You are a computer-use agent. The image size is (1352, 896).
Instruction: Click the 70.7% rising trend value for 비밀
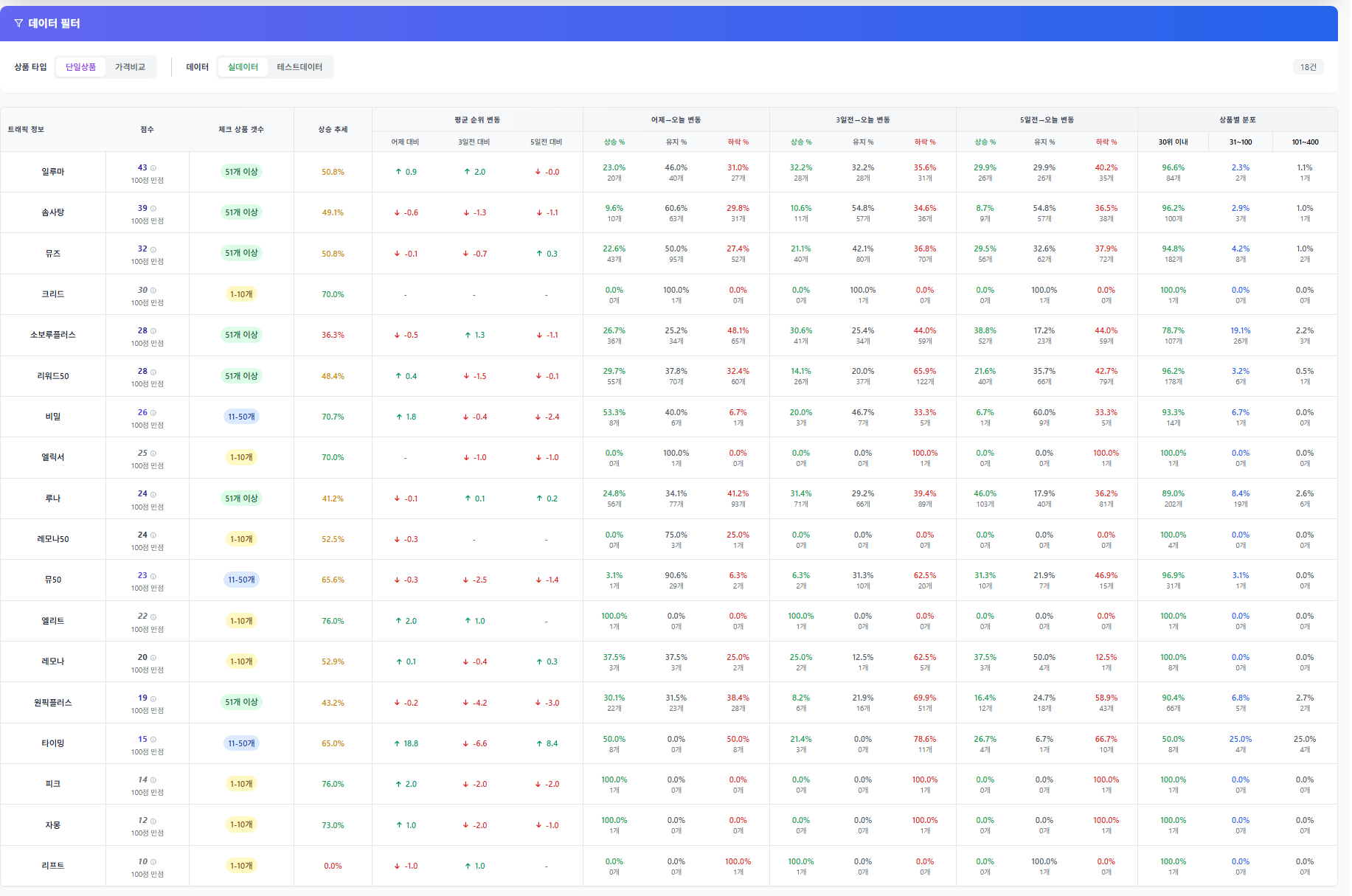[333, 417]
